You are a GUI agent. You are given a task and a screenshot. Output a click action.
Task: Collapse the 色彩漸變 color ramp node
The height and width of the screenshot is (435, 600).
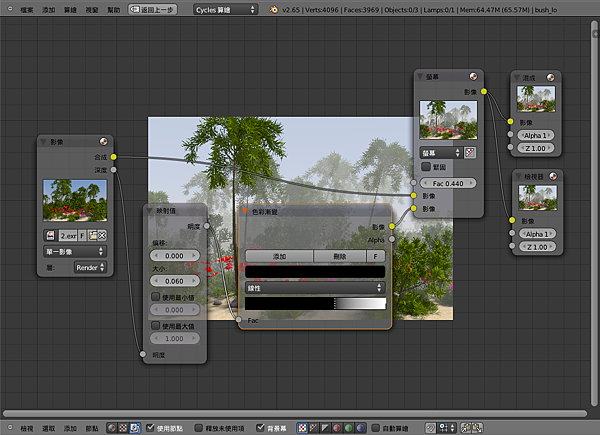pos(245,212)
